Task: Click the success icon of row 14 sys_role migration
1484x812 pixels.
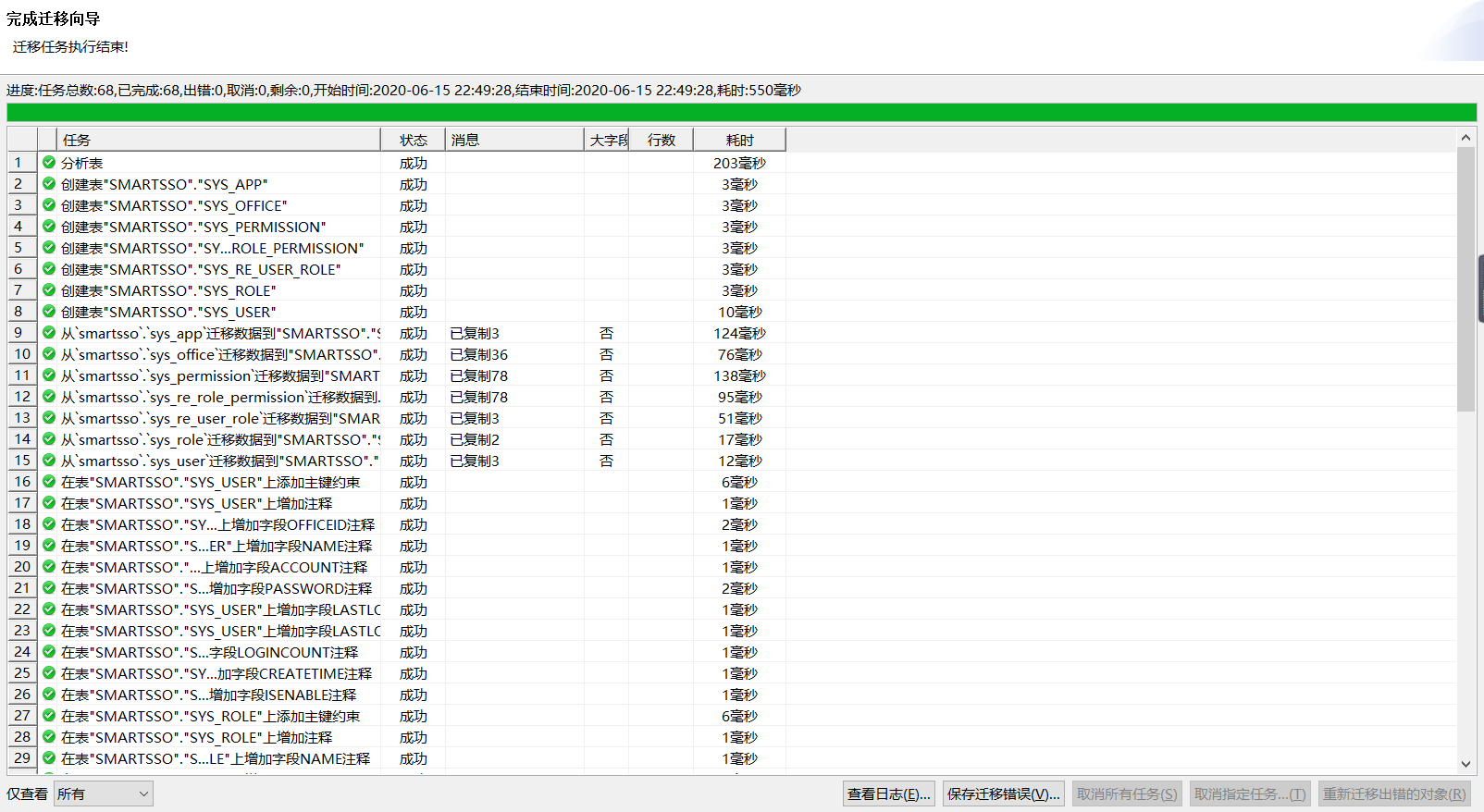Action: click(x=49, y=439)
